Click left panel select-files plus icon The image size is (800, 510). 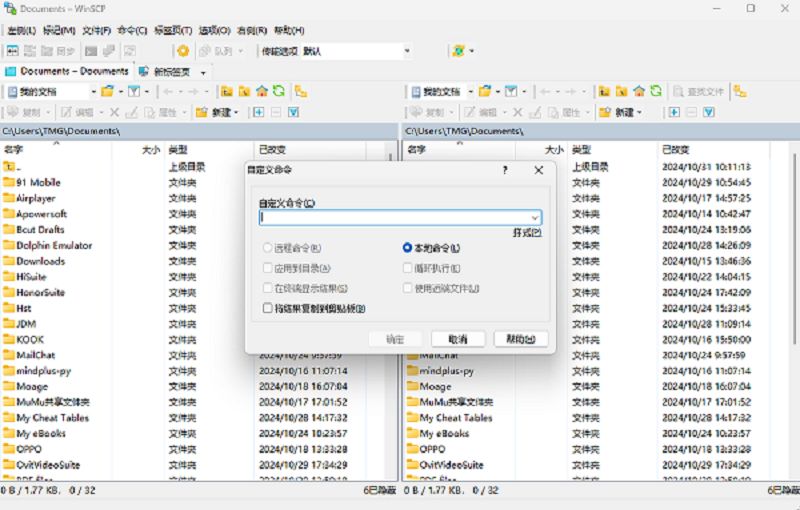click(x=259, y=112)
